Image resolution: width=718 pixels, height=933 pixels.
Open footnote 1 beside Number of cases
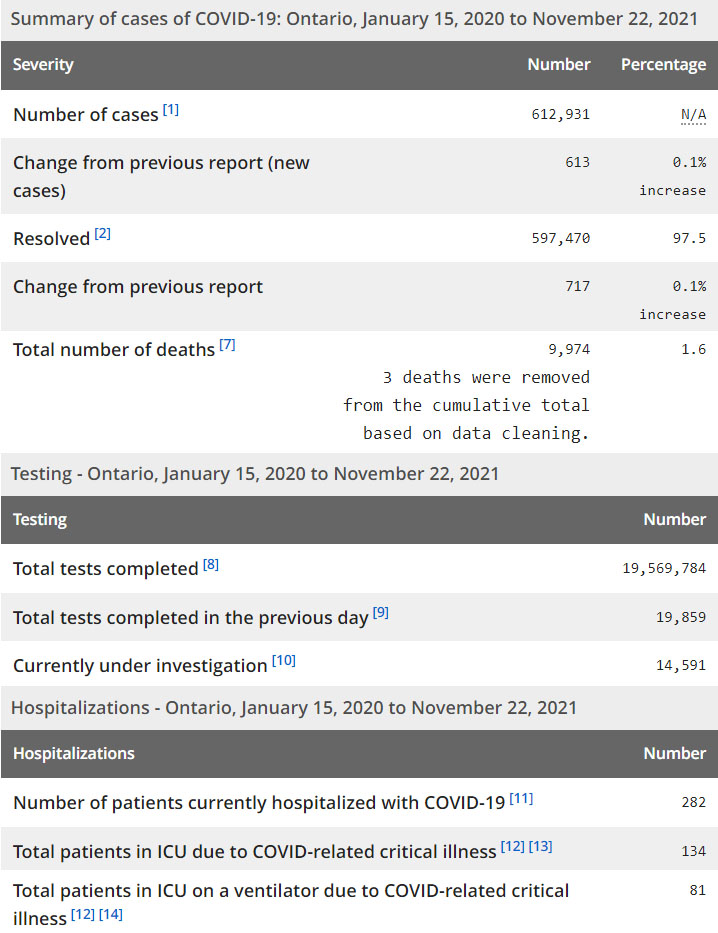171,109
